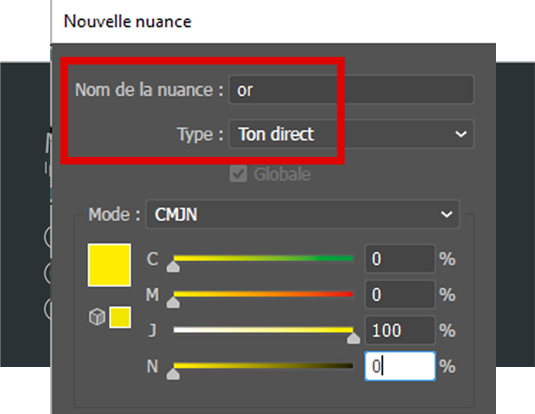Click the N percentage value field

400,366
